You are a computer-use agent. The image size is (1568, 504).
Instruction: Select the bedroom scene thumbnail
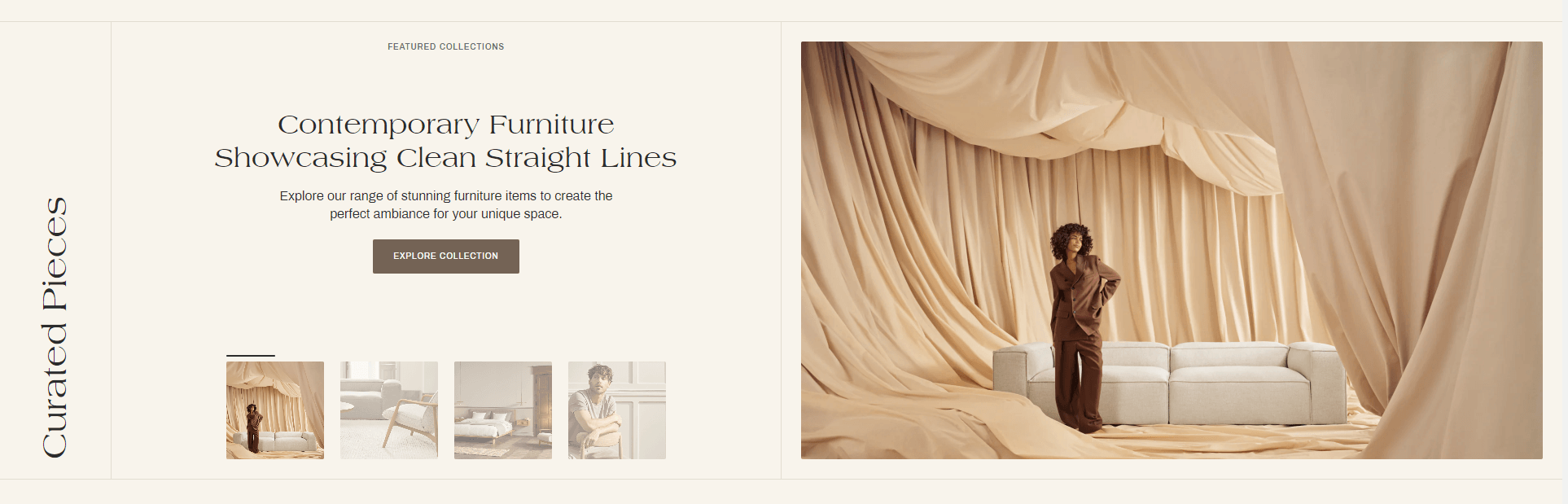503,410
